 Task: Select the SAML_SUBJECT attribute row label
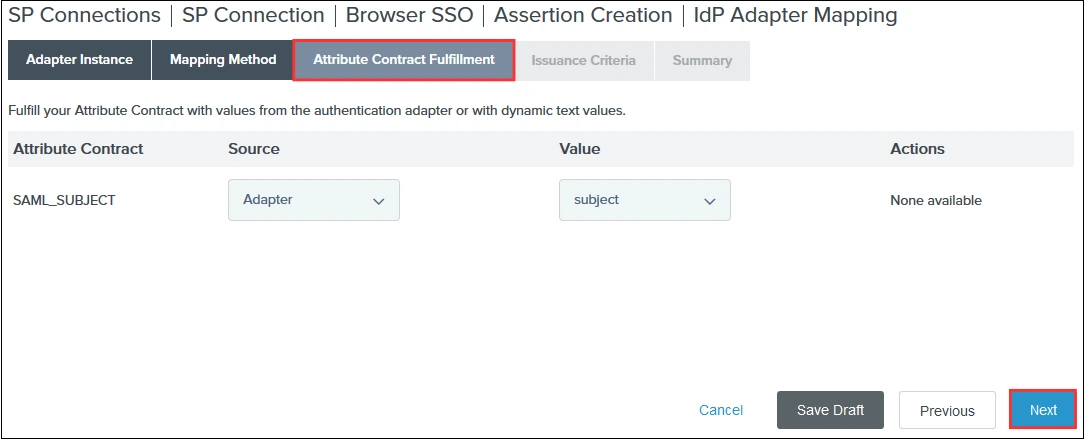tap(64, 200)
